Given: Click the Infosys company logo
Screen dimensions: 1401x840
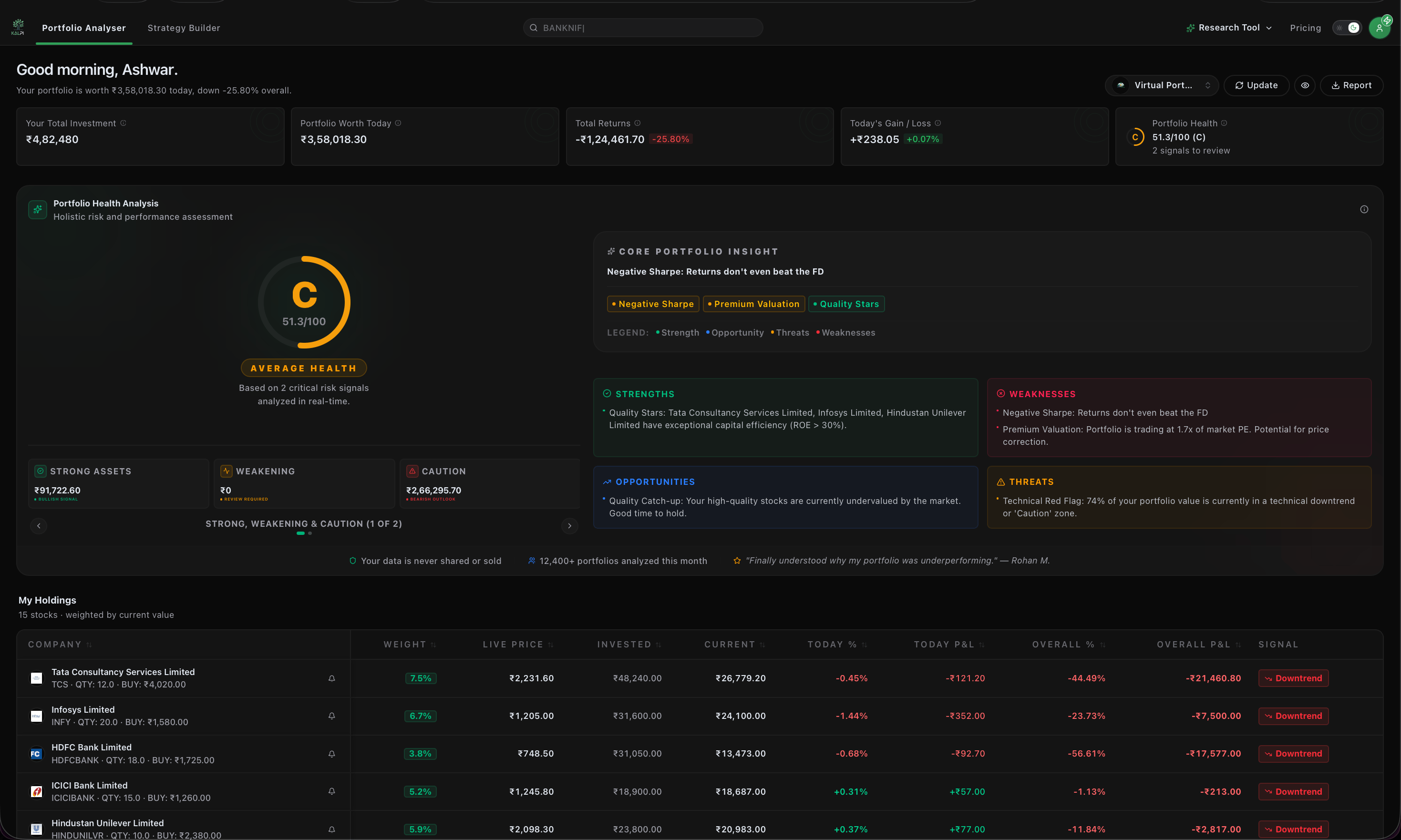Looking at the screenshot, I should [x=36, y=716].
